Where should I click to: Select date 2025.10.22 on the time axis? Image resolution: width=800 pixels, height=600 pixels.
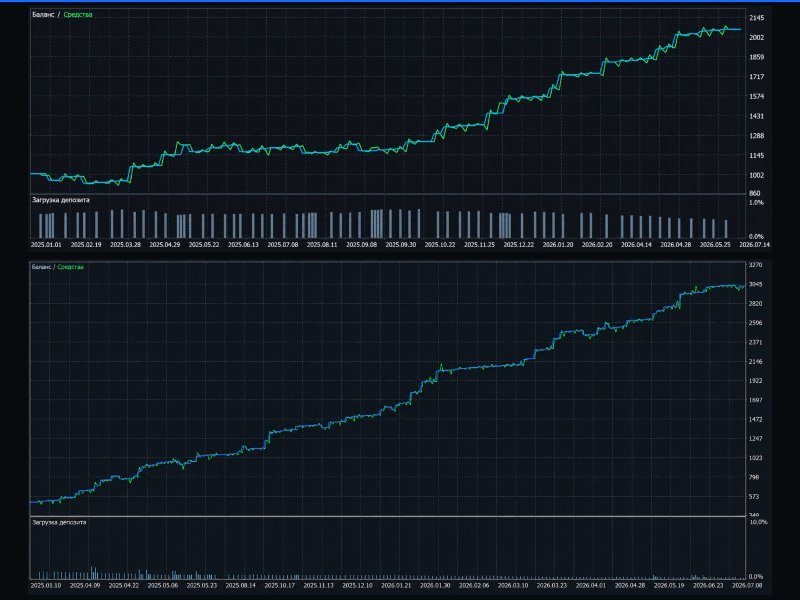point(440,245)
